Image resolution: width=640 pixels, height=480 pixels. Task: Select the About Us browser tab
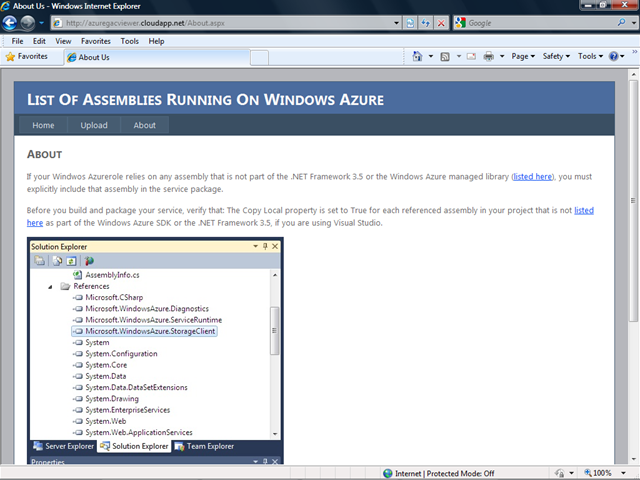click(x=157, y=57)
